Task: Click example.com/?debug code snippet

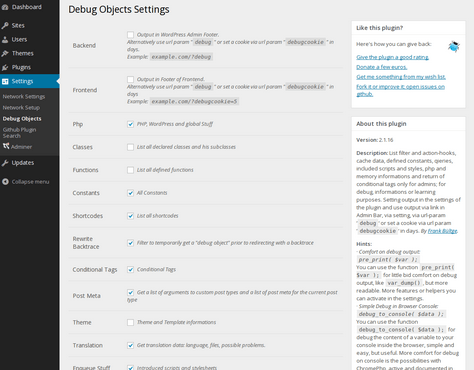Action: (181, 57)
